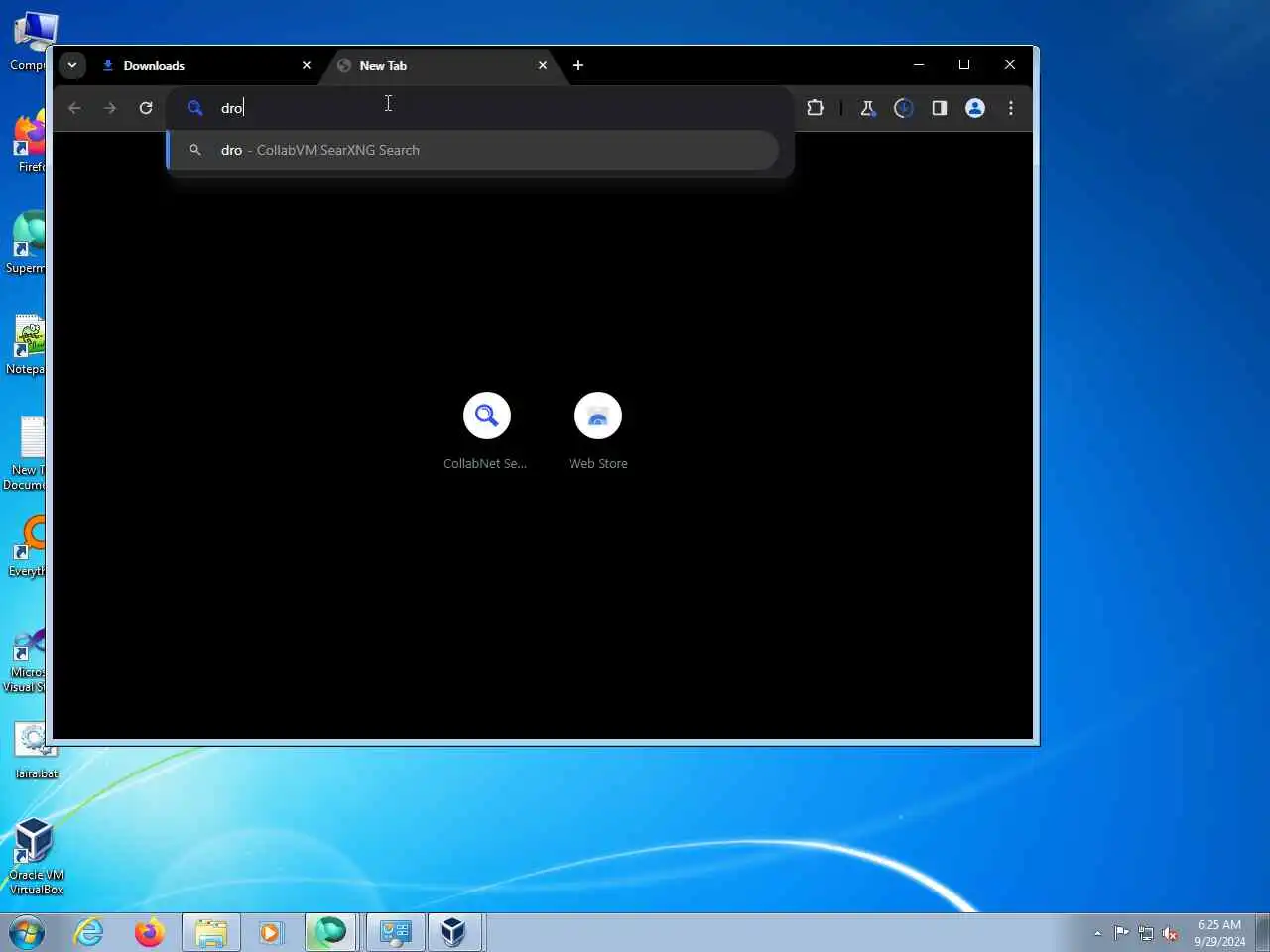Select the lairalbat desktop icon

click(x=37, y=751)
